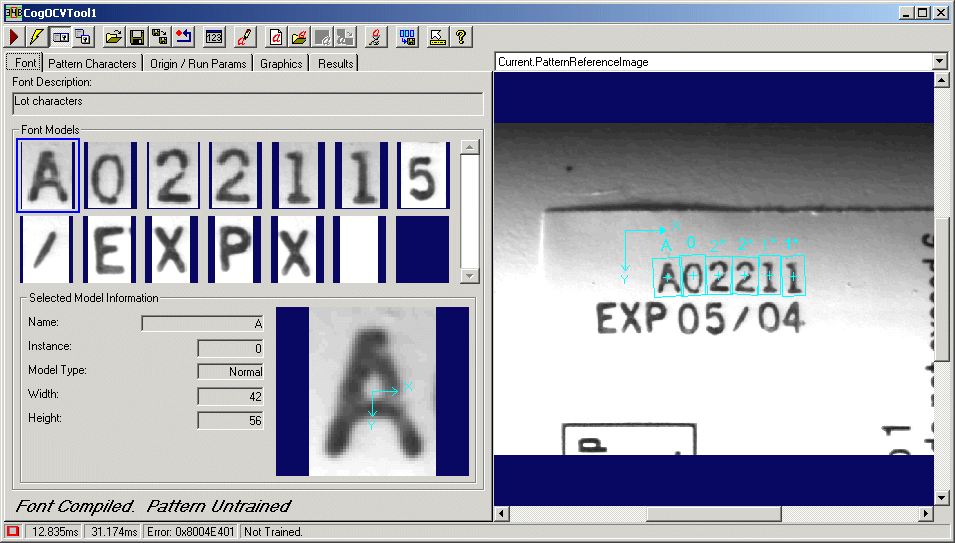Select the 'E' font model thumbnail
The height and width of the screenshot is (543, 955).
click(x=110, y=250)
